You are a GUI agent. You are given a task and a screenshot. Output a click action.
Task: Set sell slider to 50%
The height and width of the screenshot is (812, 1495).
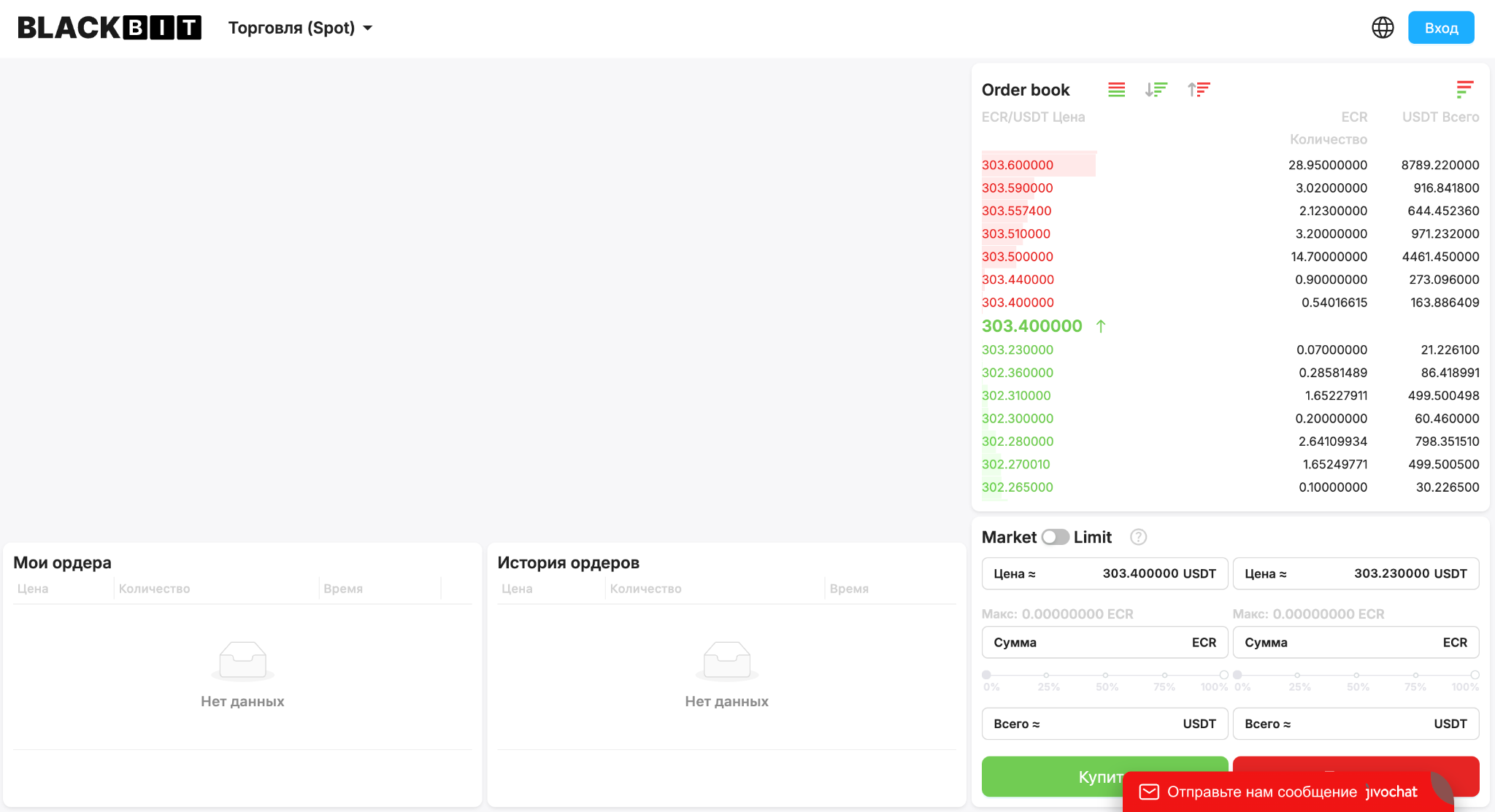click(1356, 675)
